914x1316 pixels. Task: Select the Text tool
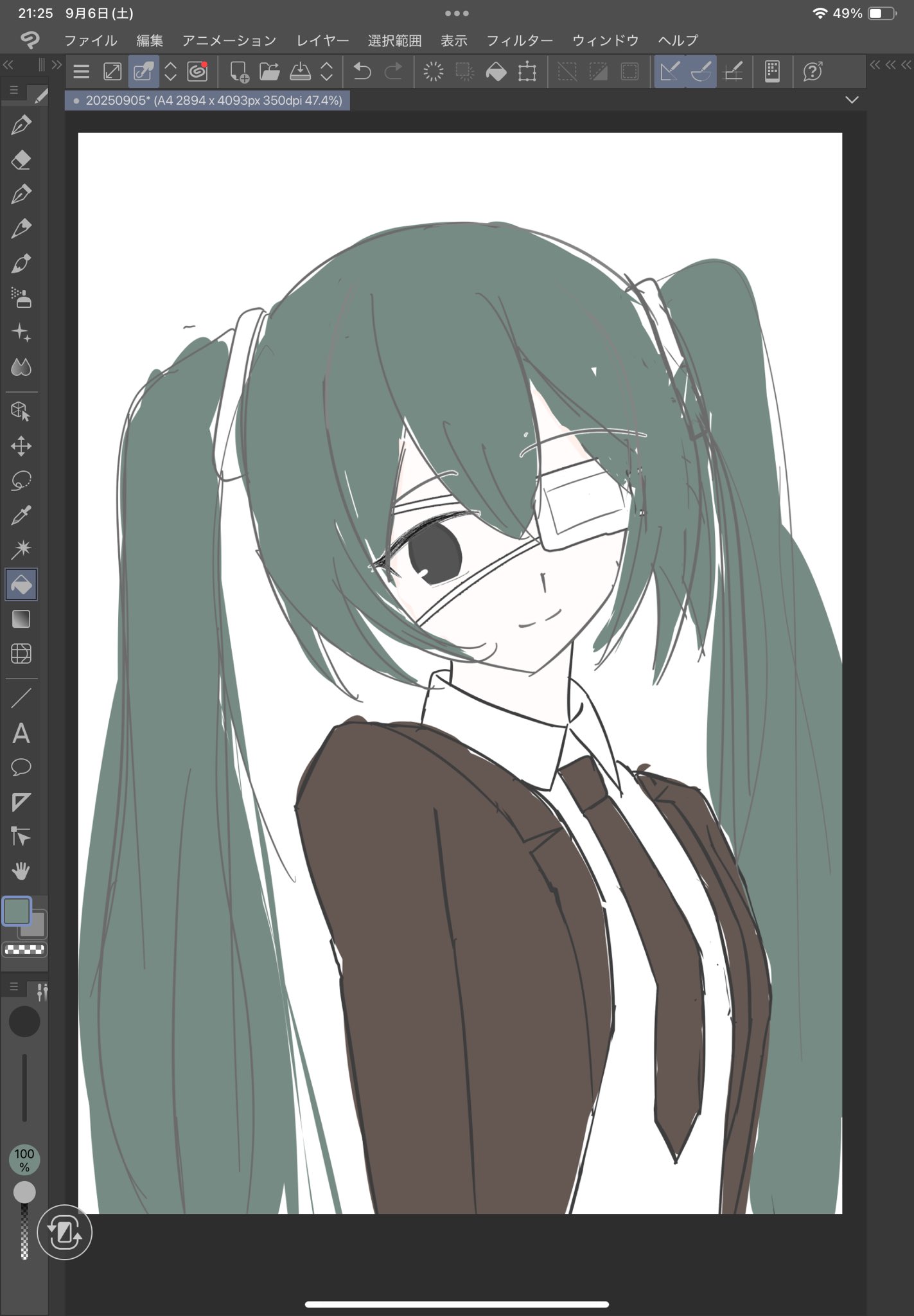coord(21,733)
